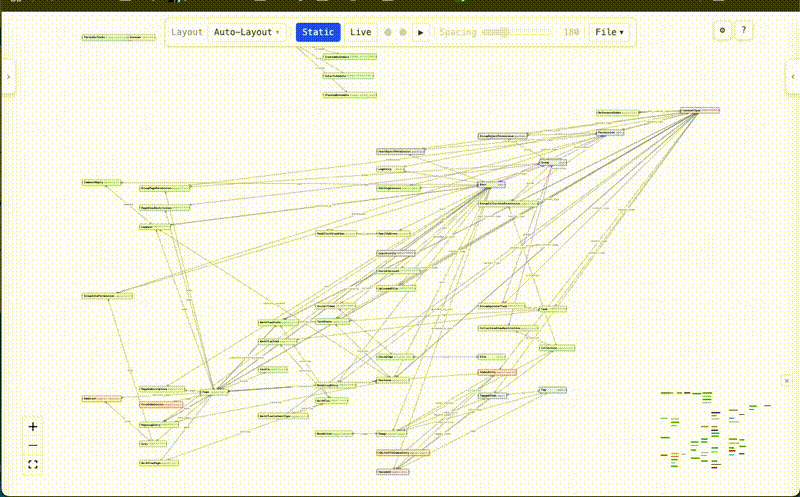This screenshot has width=800, height=497.
Task: Click the Spacing value 180
Action: tap(571, 32)
